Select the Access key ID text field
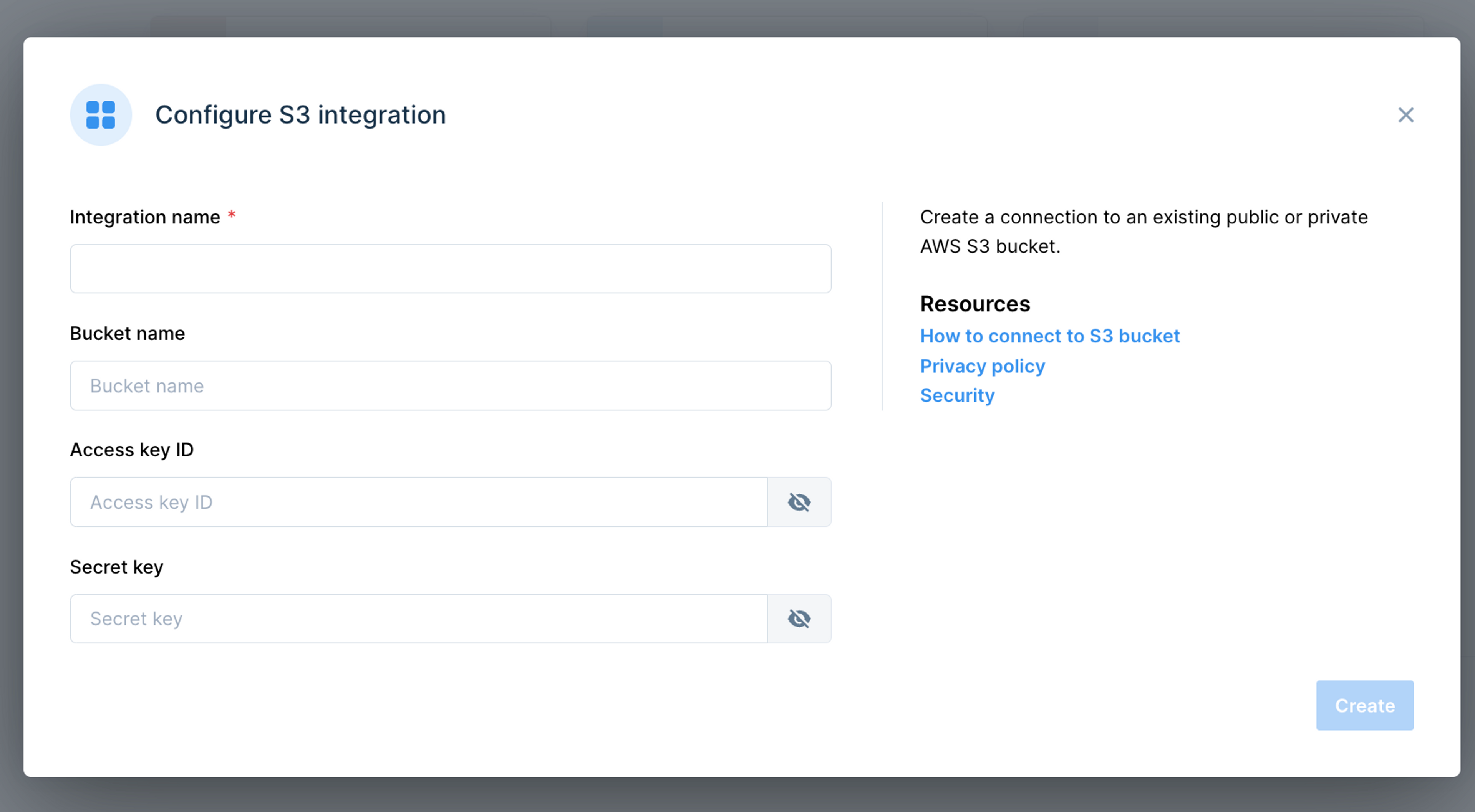 (419, 502)
